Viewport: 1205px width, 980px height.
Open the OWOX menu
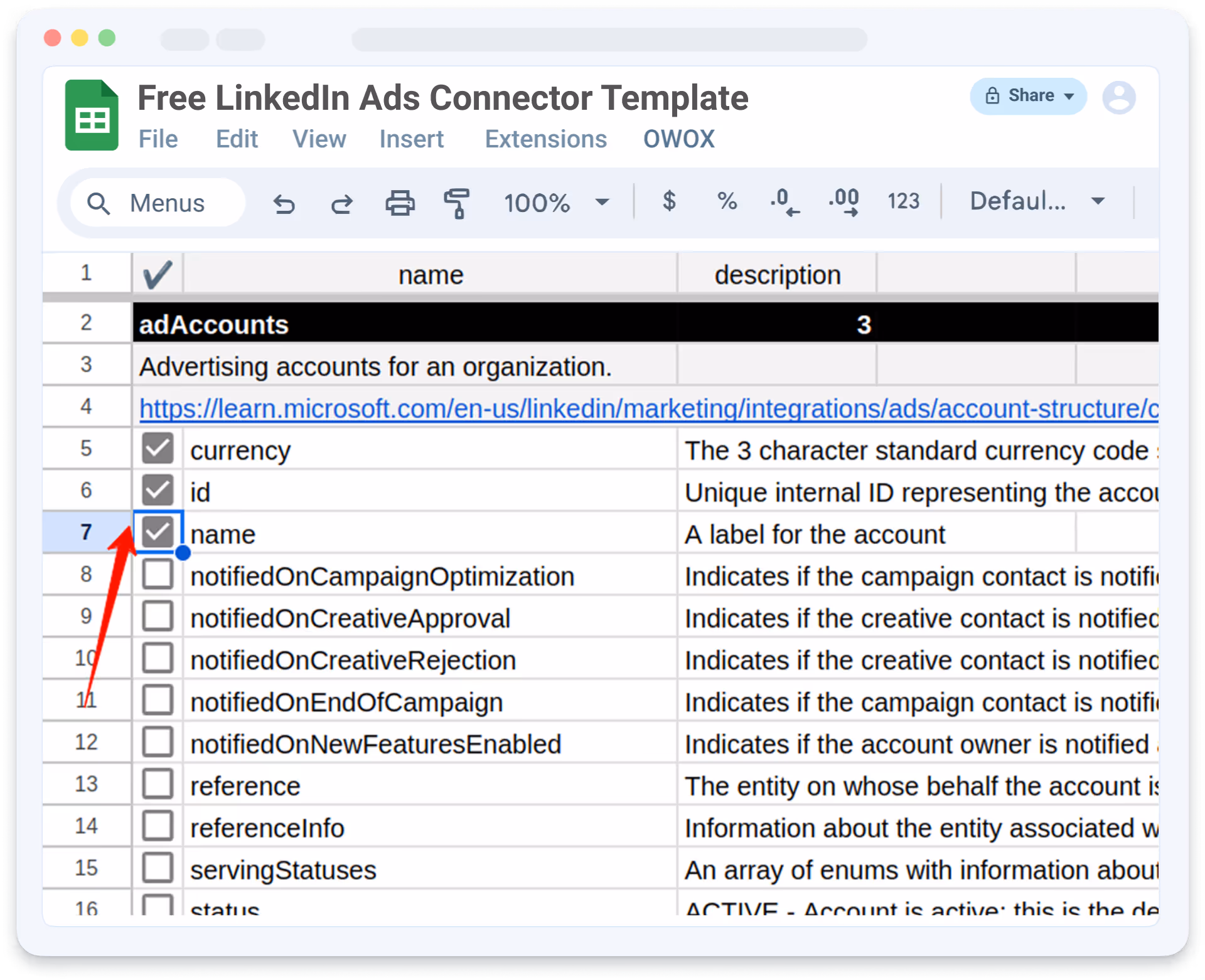(x=678, y=139)
